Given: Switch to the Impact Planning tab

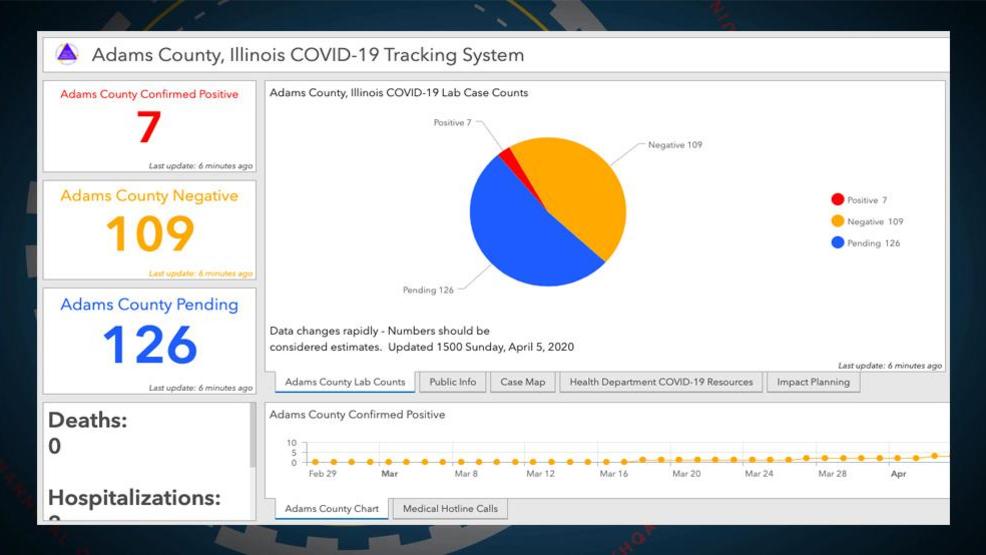Looking at the screenshot, I should tap(813, 382).
